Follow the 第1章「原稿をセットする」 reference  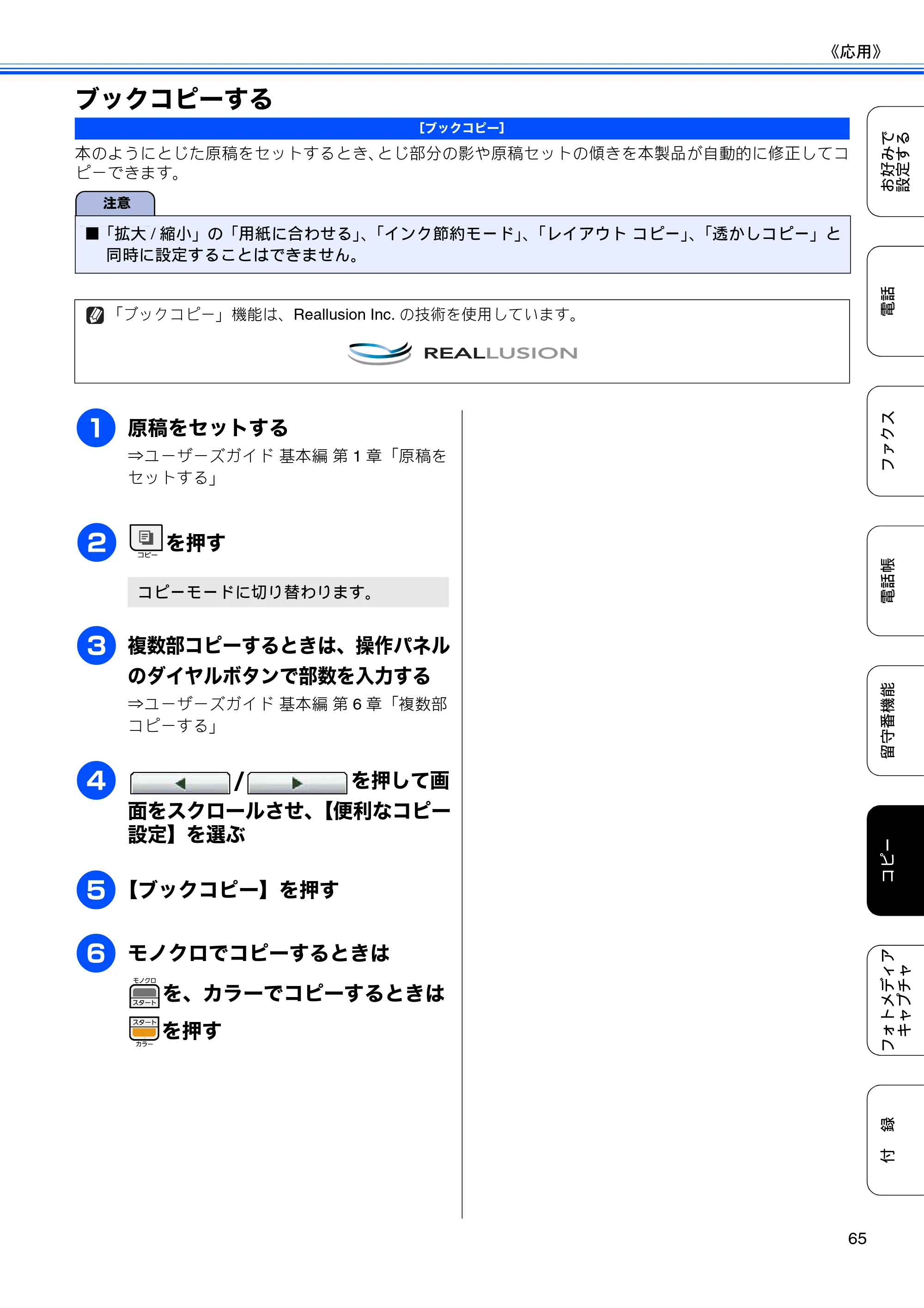pos(287,467)
